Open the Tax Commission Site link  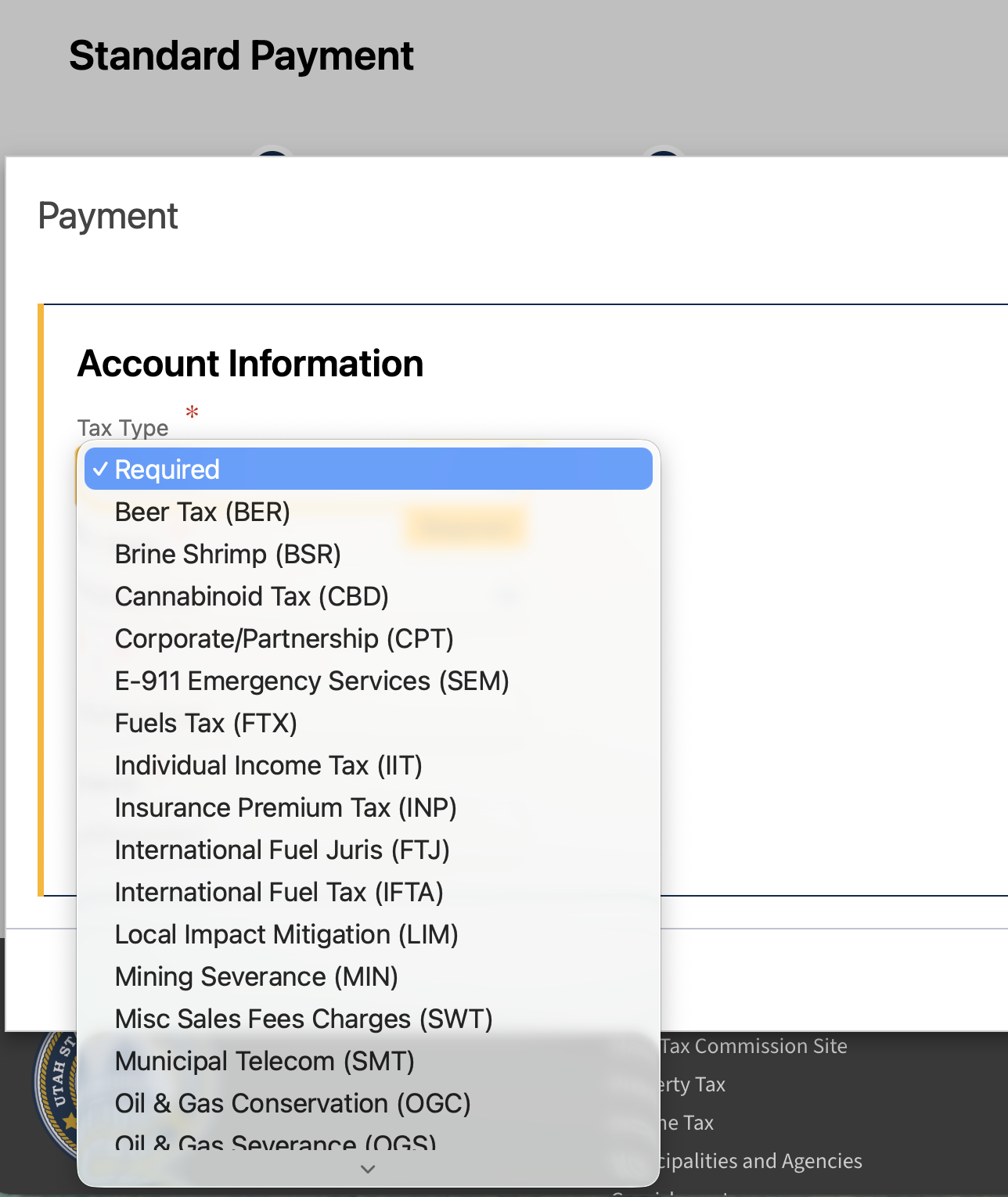point(753,1046)
